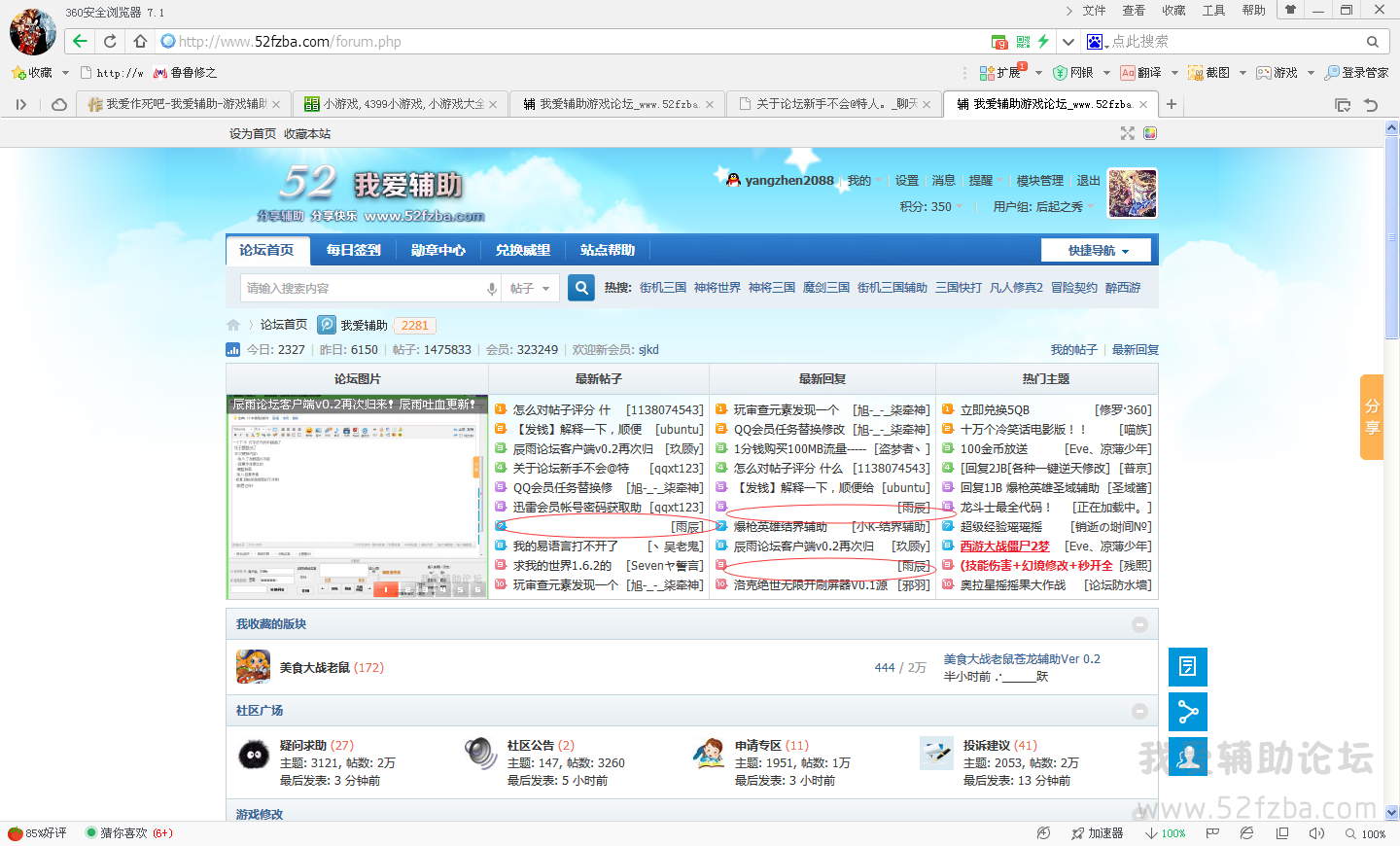Open the 模块管理 link
The width and height of the screenshot is (1400, 846).
(x=1039, y=180)
